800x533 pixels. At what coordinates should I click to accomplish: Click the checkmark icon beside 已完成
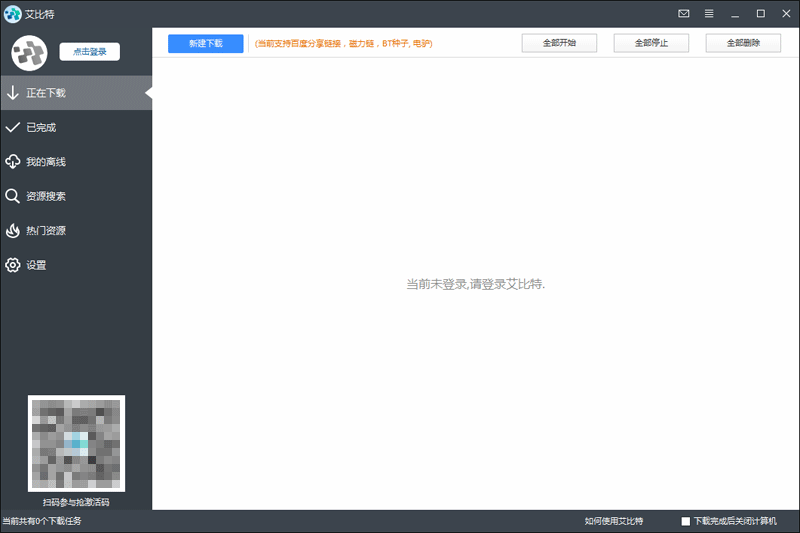[13, 127]
